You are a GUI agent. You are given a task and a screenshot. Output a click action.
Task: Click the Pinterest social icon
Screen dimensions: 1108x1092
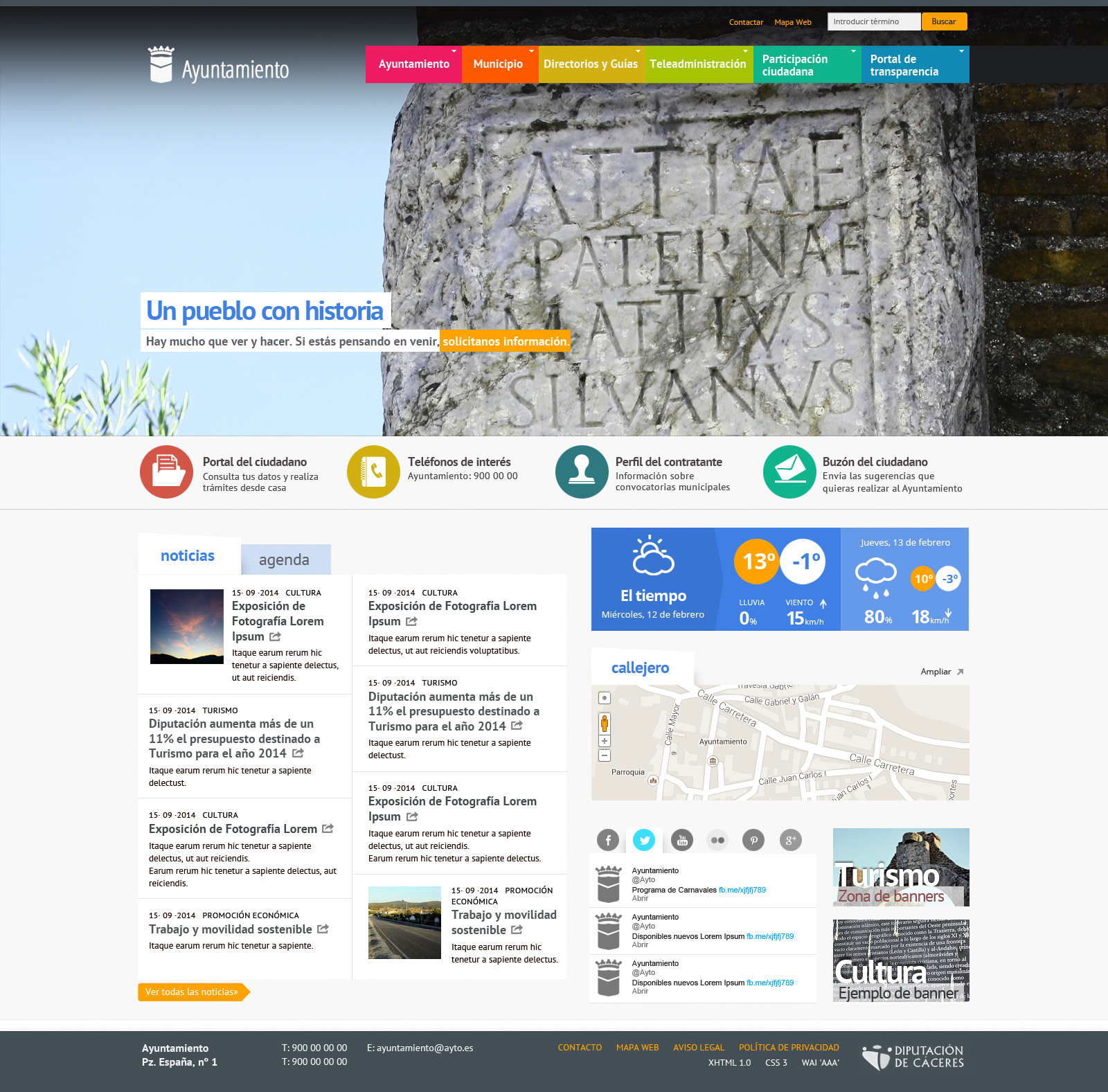pos(753,840)
